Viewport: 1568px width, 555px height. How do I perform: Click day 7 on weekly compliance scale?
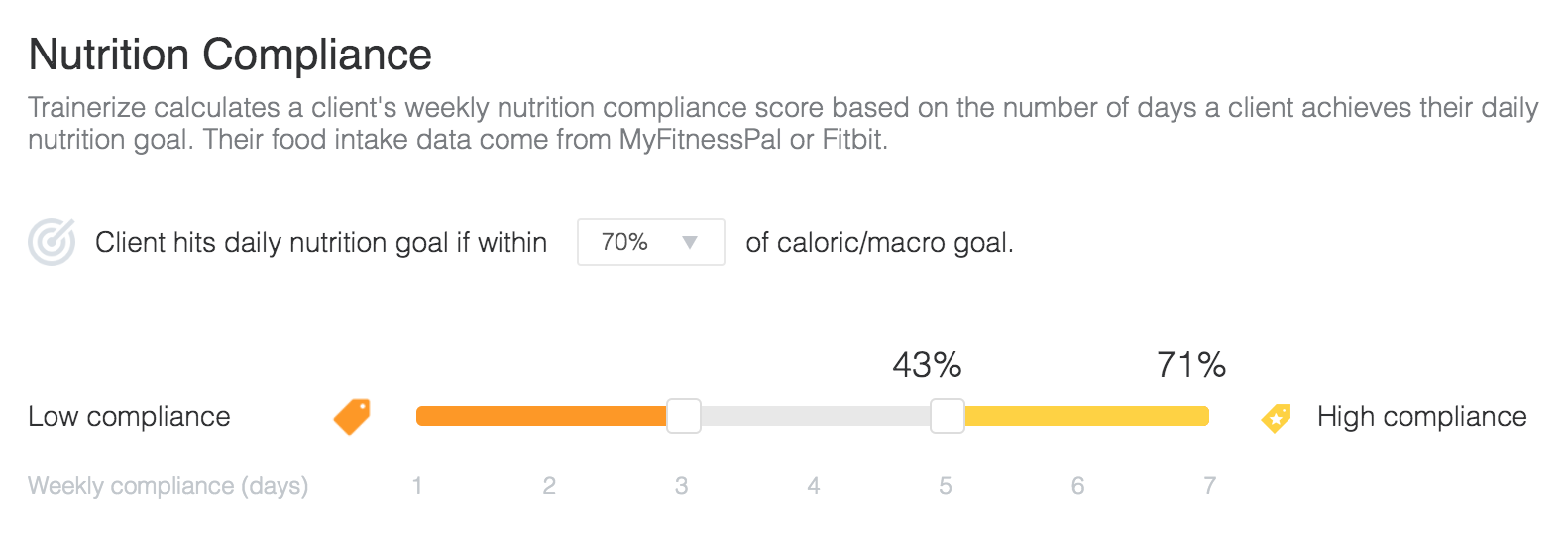(x=1209, y=486)
